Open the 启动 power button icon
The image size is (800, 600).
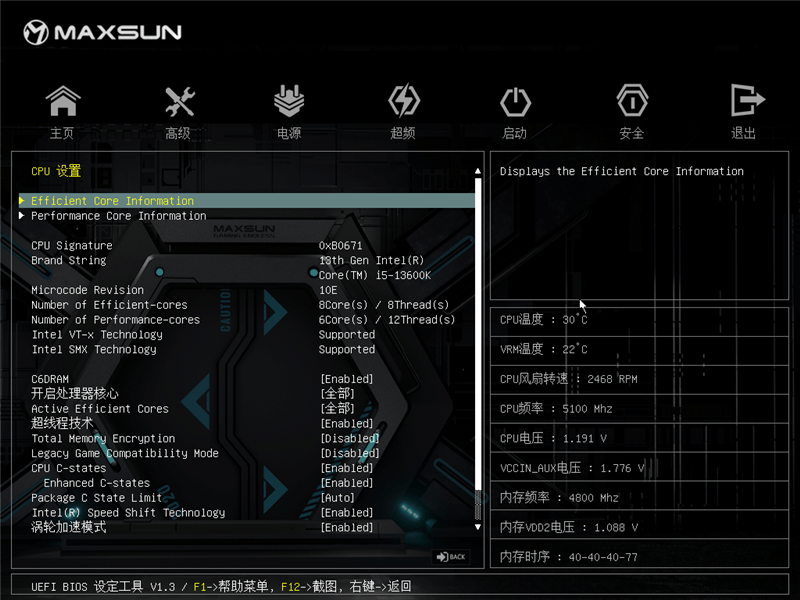coord(515,102)
